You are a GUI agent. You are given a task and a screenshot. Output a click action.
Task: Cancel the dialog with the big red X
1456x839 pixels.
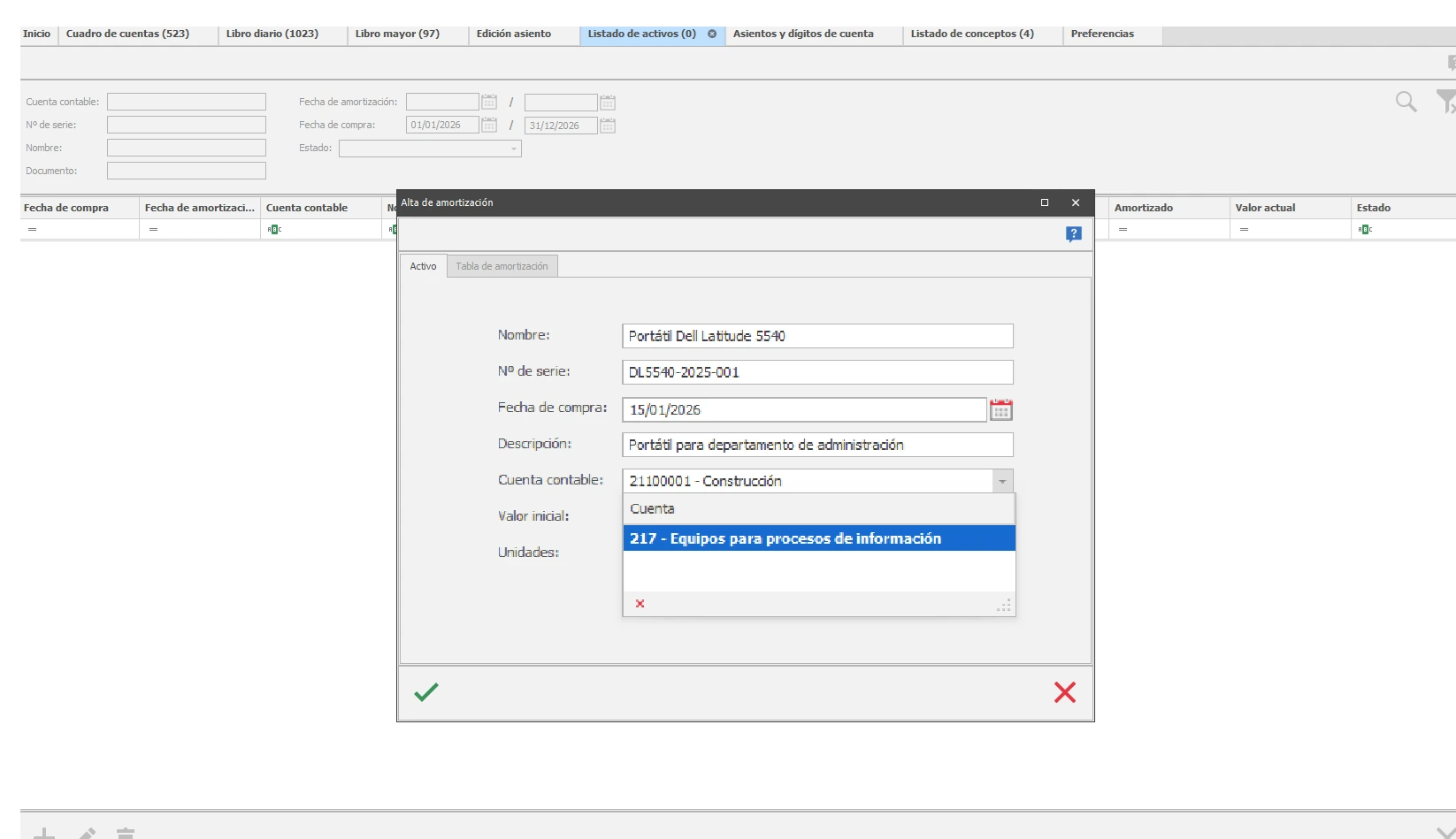click(x=1065, y=693)
